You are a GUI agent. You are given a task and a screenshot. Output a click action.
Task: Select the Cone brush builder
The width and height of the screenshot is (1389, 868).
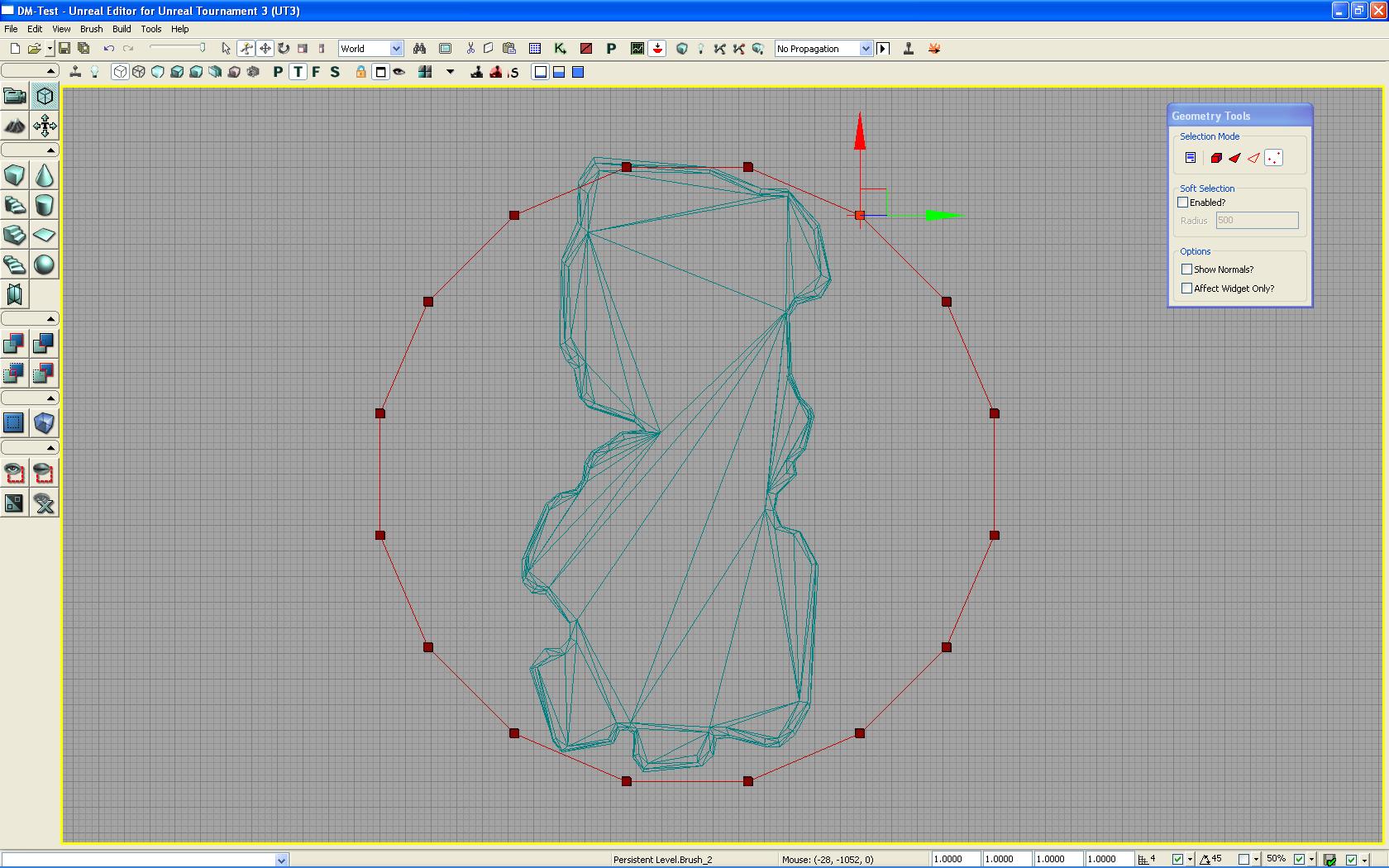coord(45,175)
